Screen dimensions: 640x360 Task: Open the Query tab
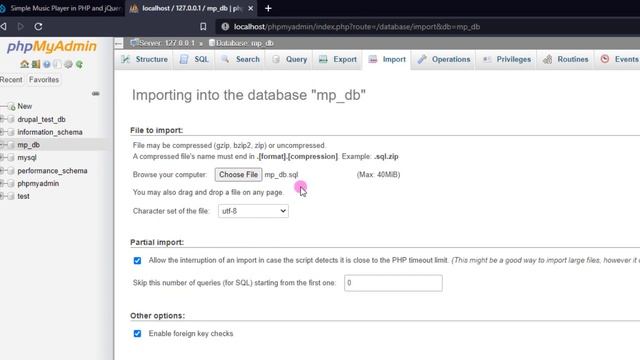point(289,60)
